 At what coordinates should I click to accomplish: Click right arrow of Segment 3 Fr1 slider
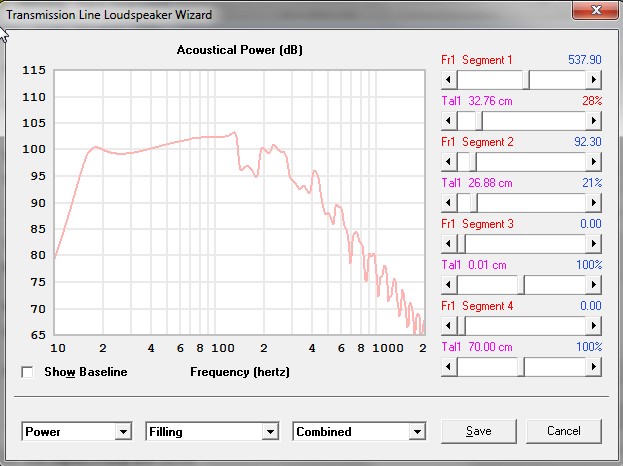pyautogui.click(x=594, y=244)
